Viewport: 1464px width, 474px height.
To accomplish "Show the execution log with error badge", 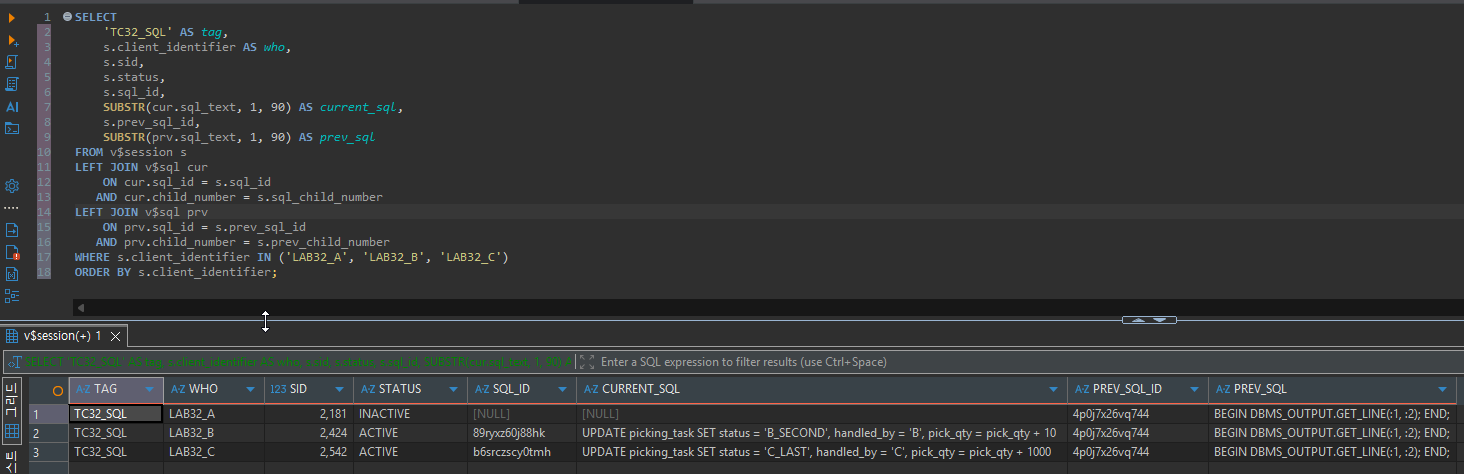I will [13, 252].
